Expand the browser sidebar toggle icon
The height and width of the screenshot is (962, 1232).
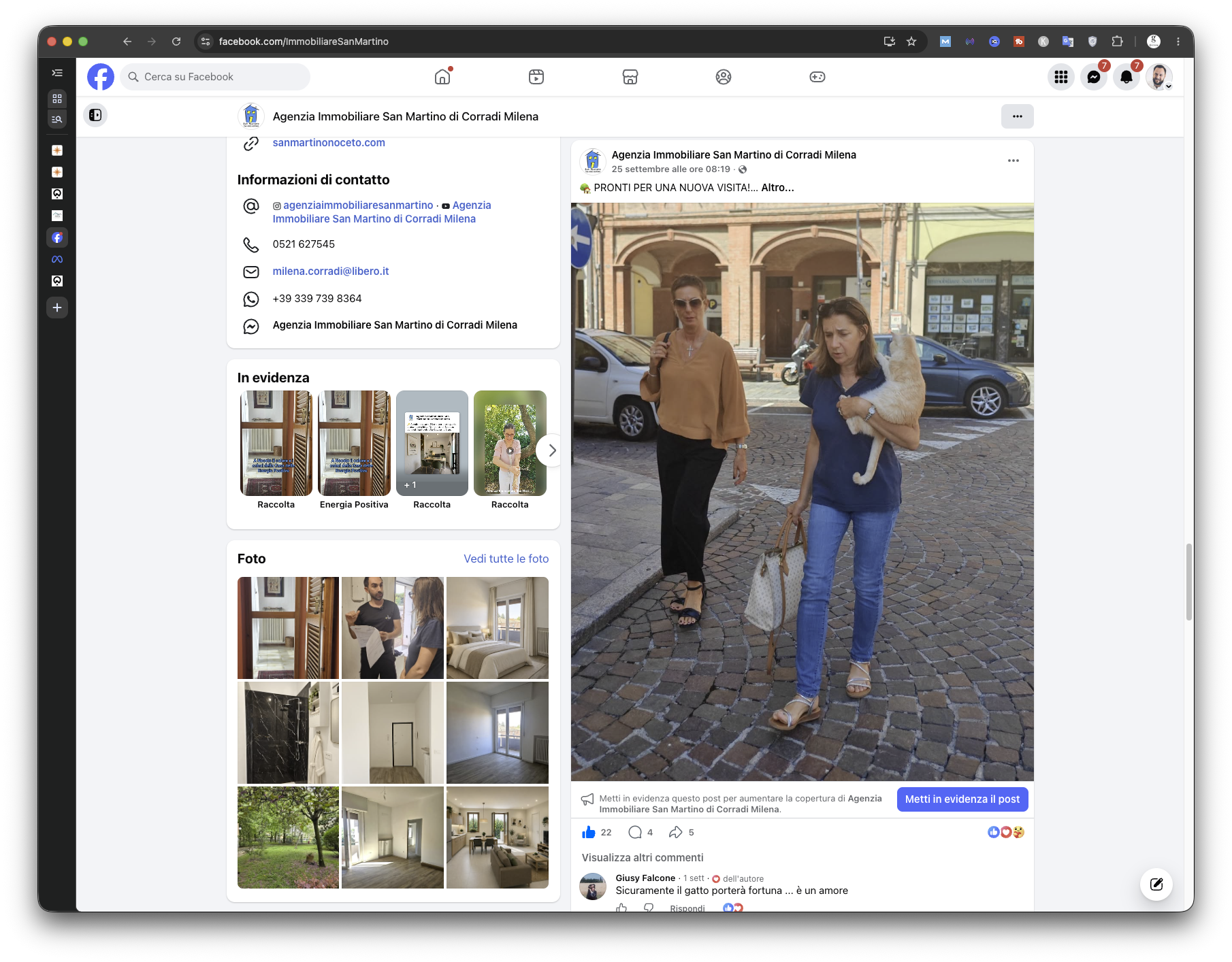57,73
